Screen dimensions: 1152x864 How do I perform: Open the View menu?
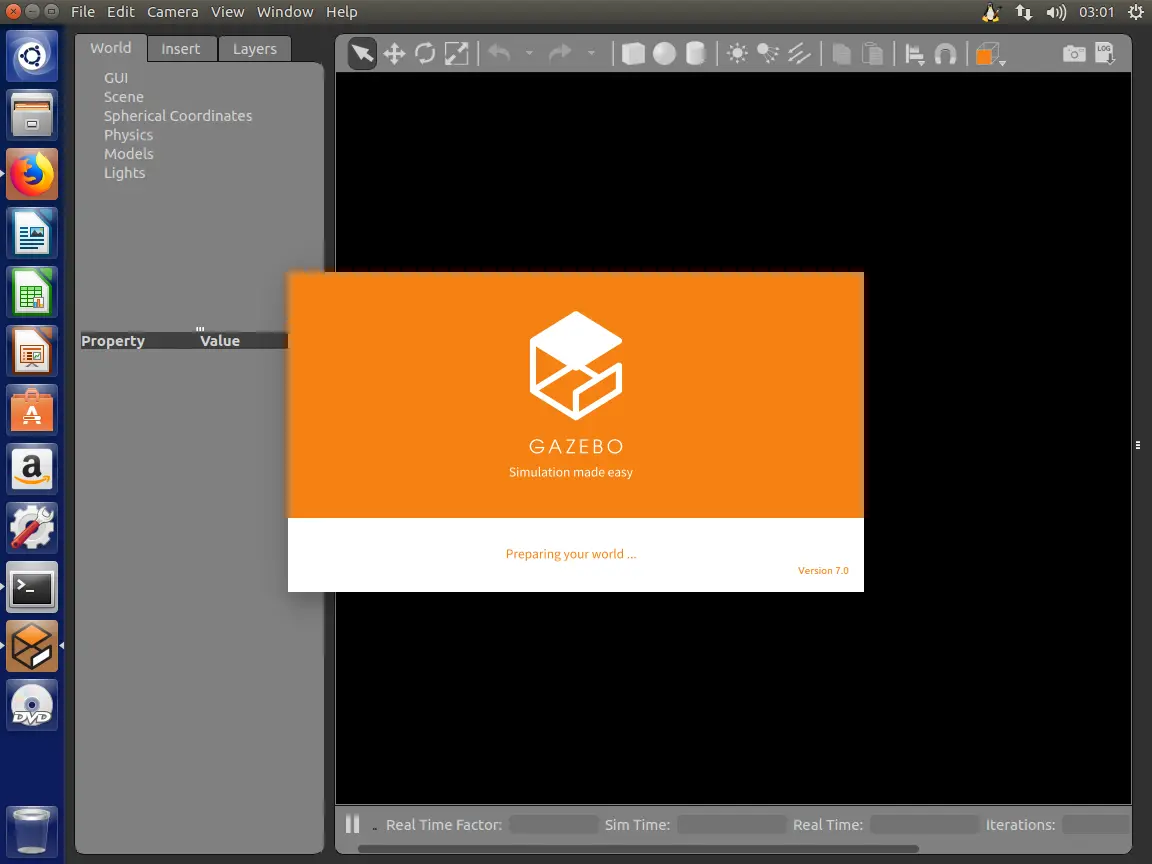[227, 12]
